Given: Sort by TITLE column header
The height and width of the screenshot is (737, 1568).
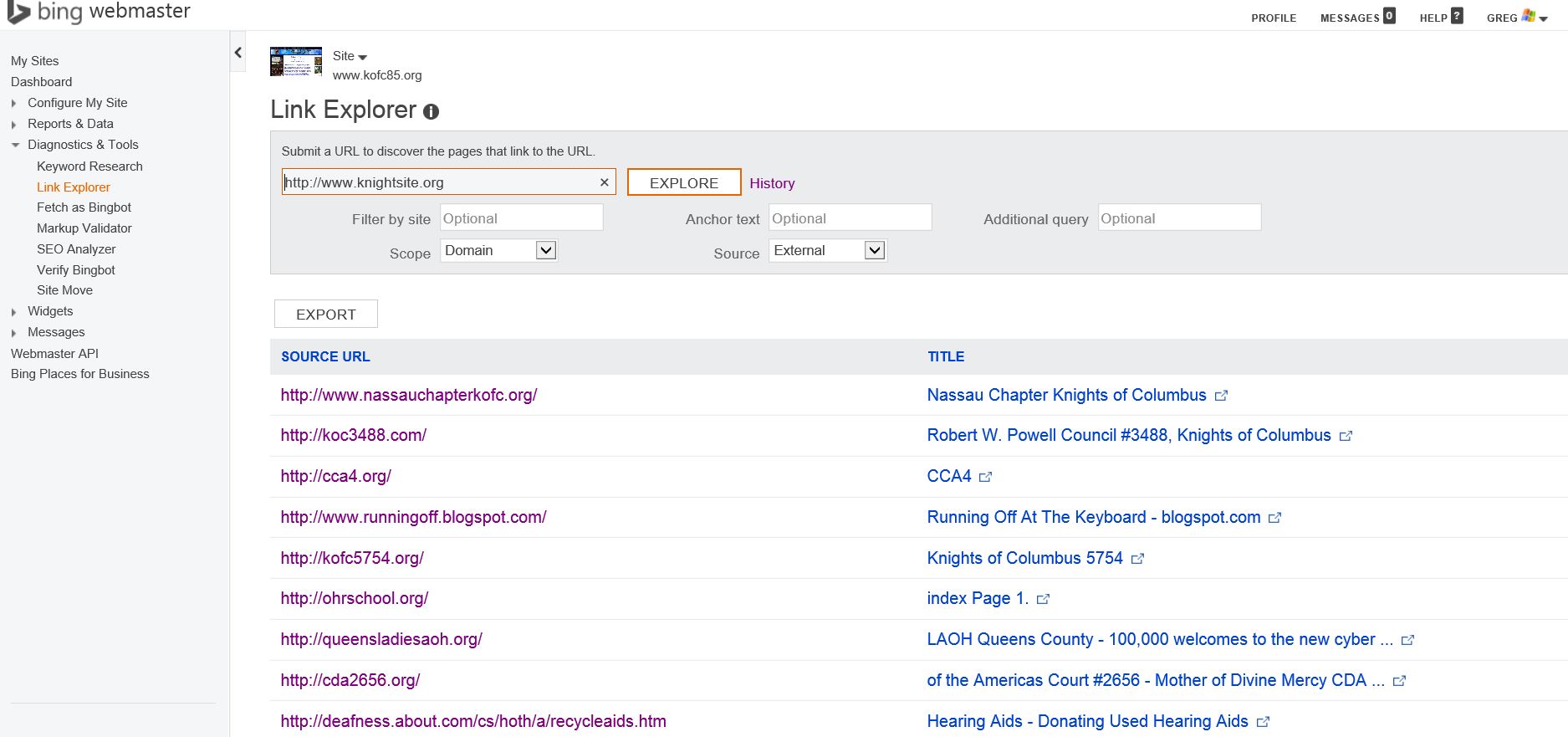Looking at the screenshot, I should (x=946, y=356).
